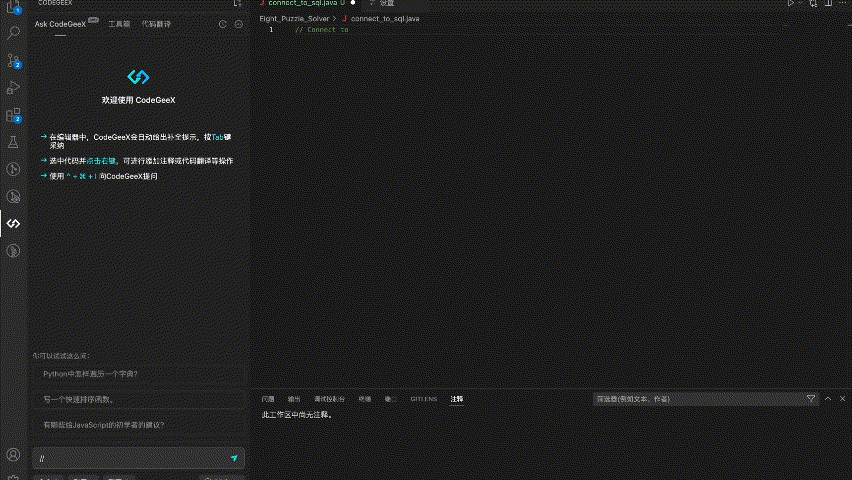Send the message with the paper plane icon
This screenshot has width=852, height=480.
pyautogui.click(x=234, y=458)
